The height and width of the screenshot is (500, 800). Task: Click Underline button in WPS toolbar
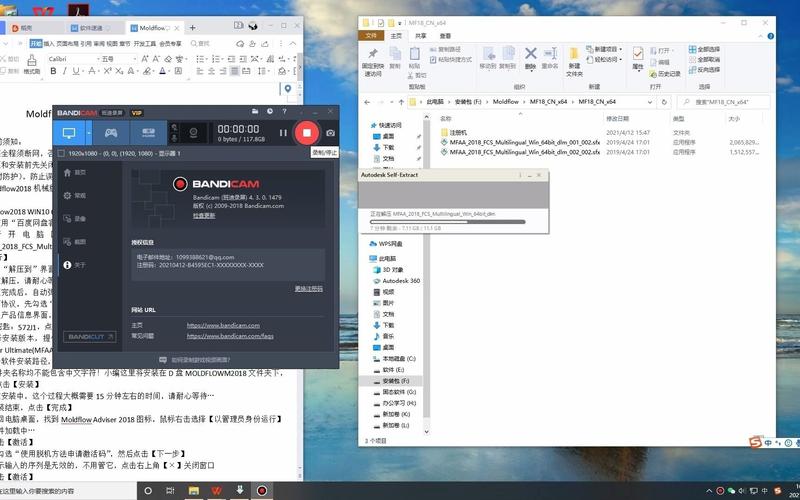pyautogui.click(x=76, y=71)
